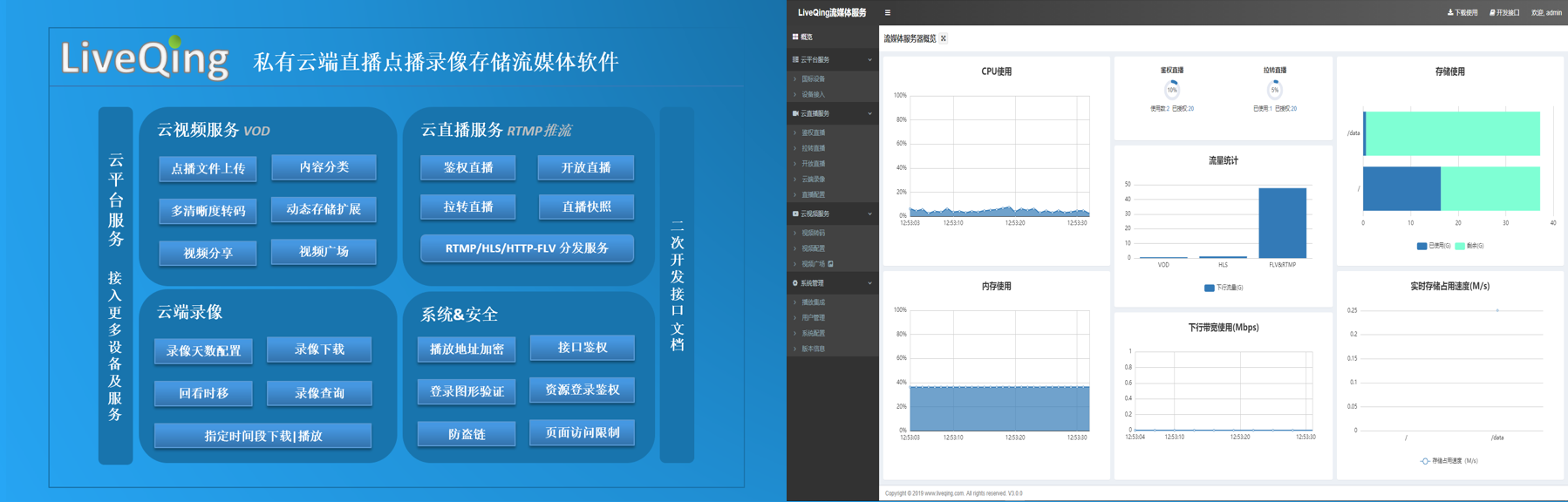Screen dimensions: 1568x502
Task: Click the book icon before 开发接口
Action: coord(1492,12)
